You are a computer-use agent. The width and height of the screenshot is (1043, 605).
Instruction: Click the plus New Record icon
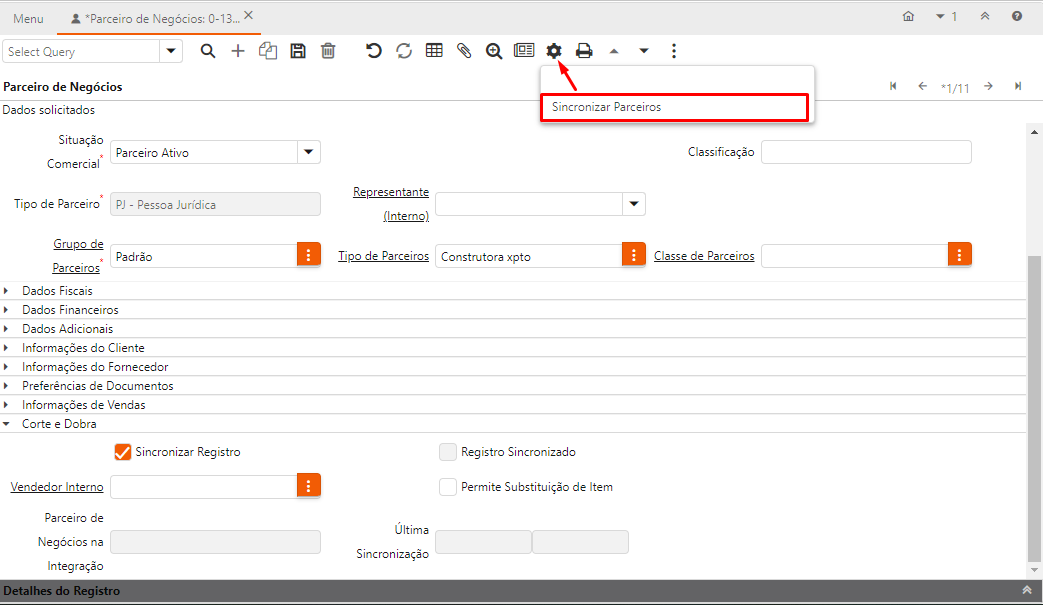[238, 51]
